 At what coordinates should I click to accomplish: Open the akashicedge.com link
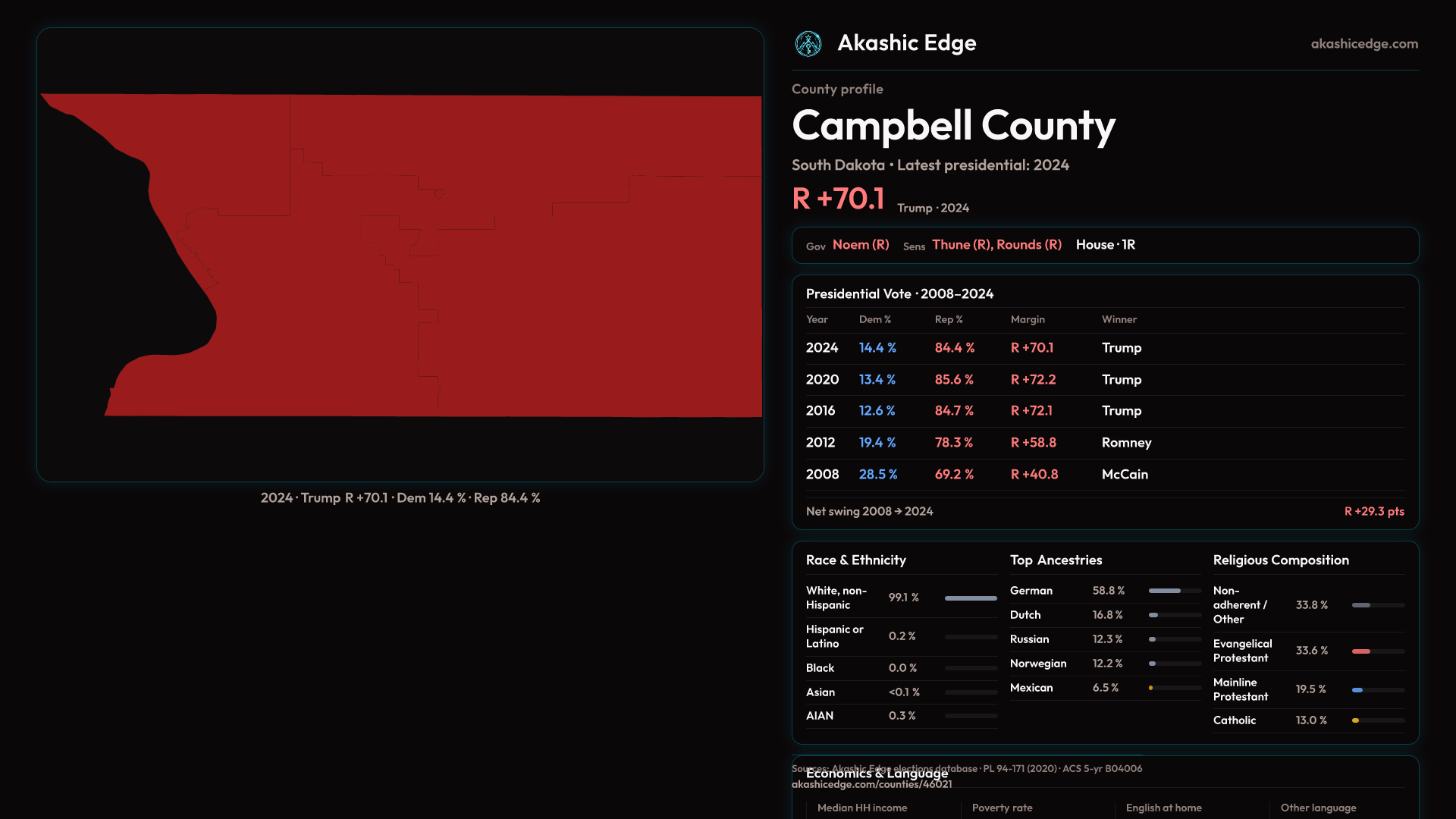point(1363,44)
